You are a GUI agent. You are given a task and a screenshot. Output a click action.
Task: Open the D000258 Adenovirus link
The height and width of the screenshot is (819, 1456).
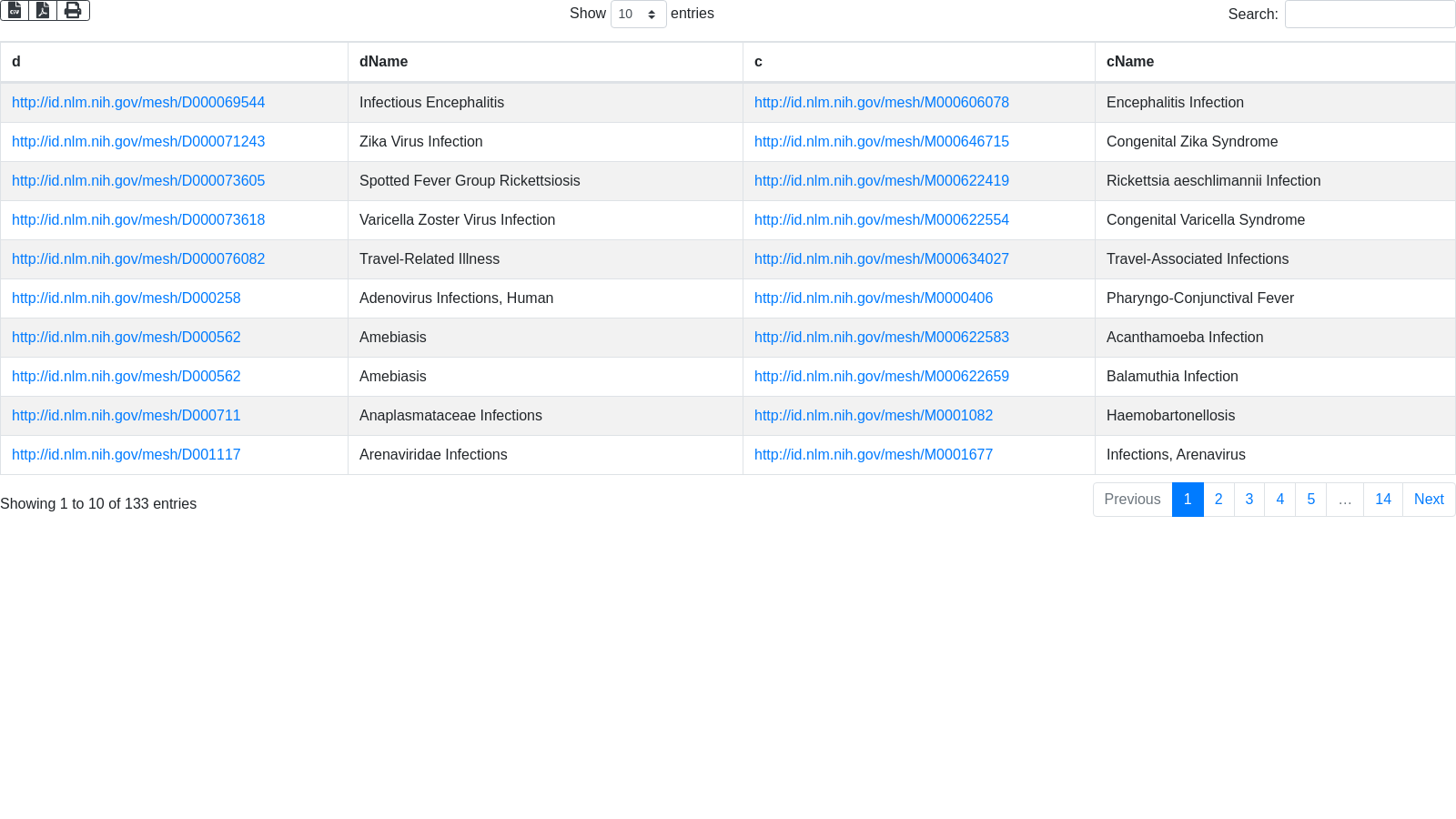click(126, 298)
